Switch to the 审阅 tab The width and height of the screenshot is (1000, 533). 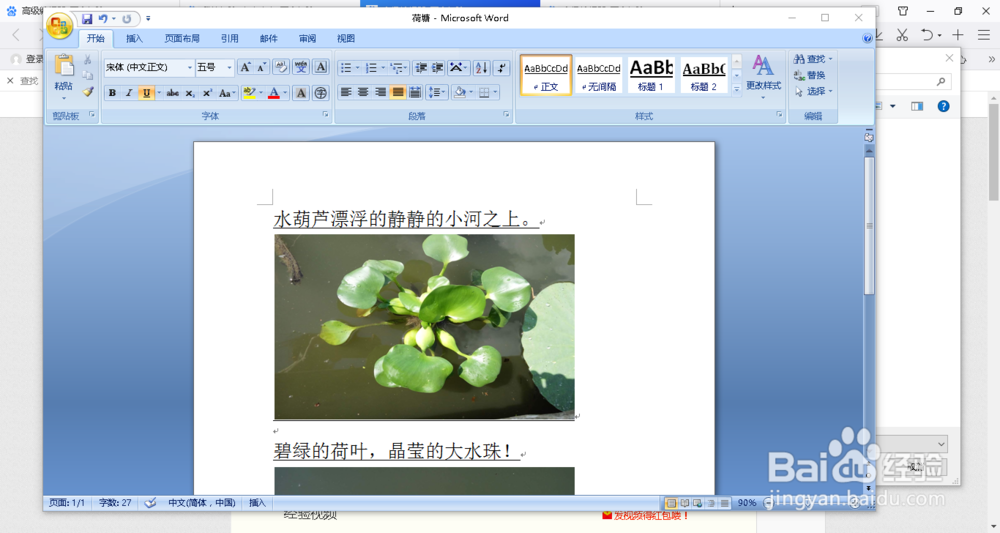pos(307,39)
